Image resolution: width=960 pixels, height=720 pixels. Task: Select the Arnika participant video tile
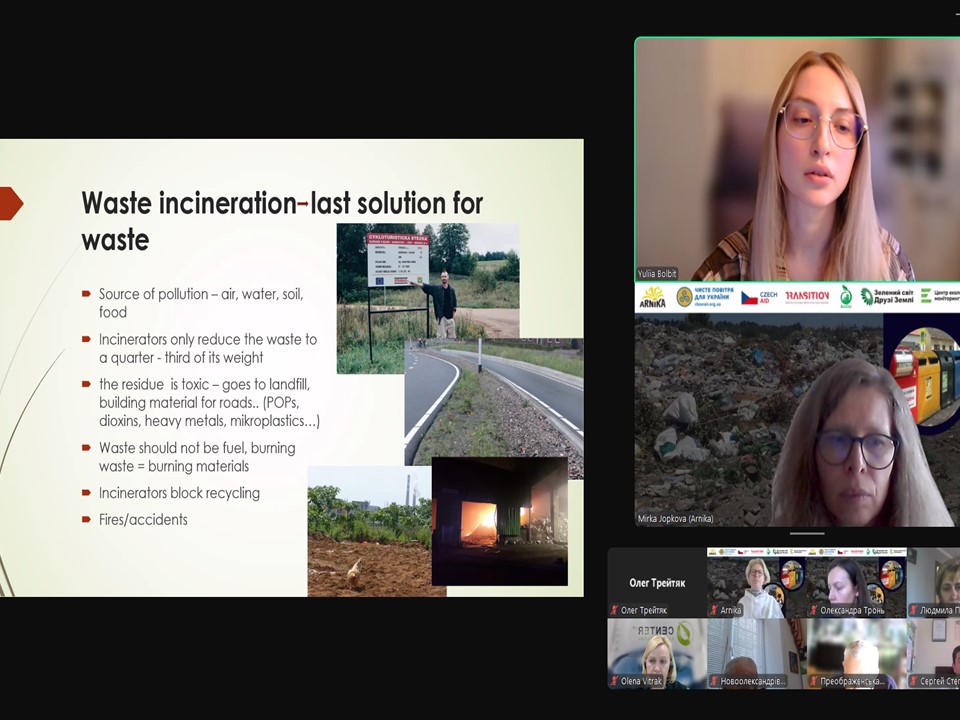pos(757,582)
